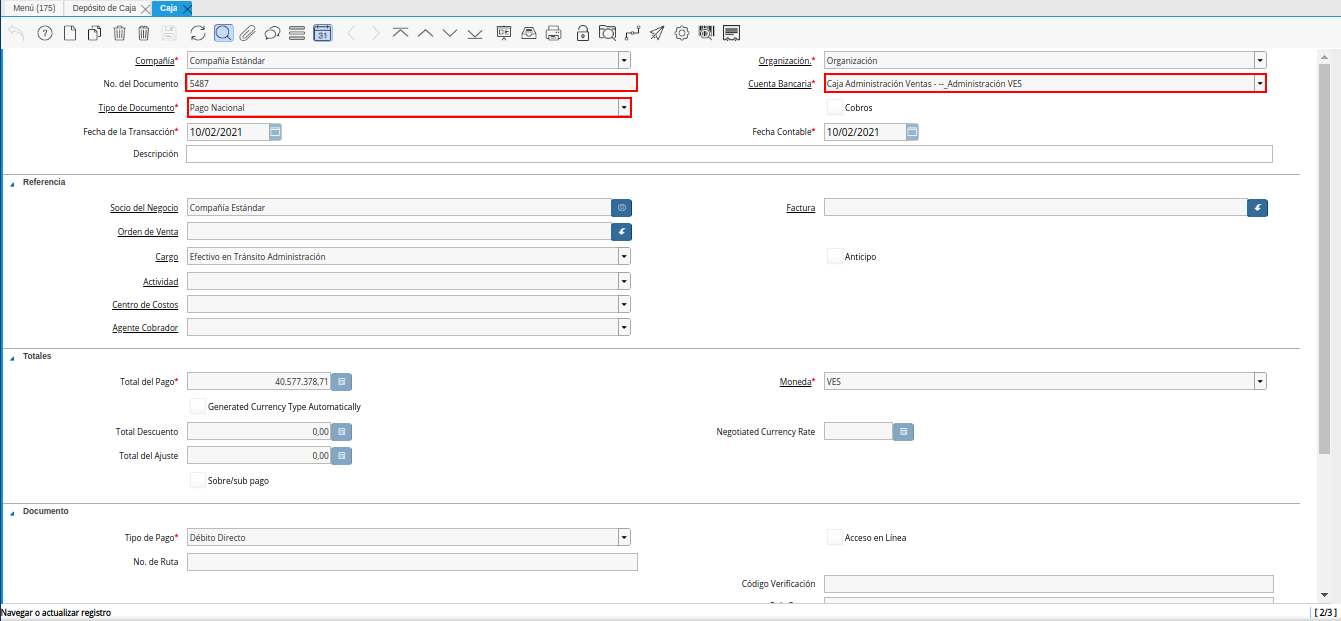Open the Menú (175) tab
This screenshot has height=621, width=1341.
[34, 8]
